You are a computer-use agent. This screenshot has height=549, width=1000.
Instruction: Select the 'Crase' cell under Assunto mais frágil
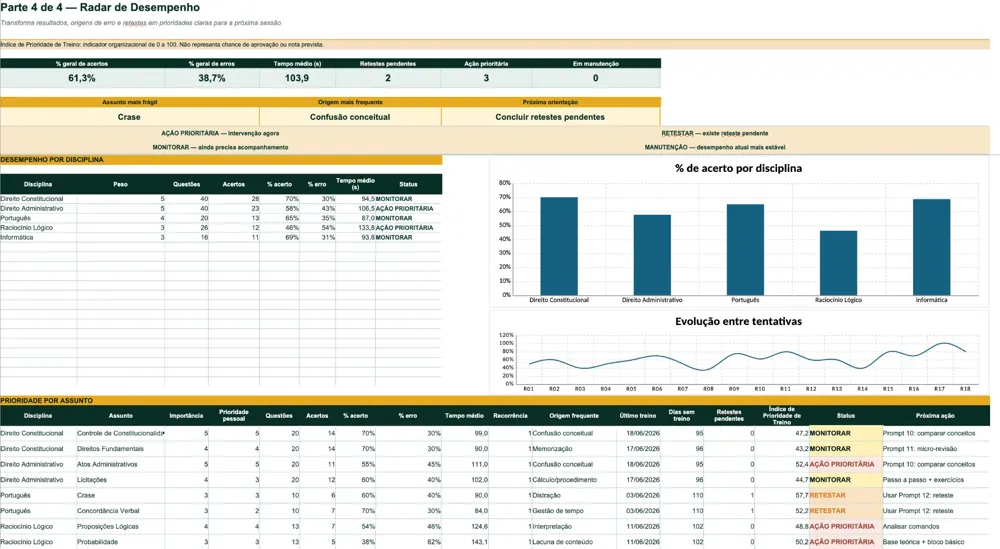129,117
